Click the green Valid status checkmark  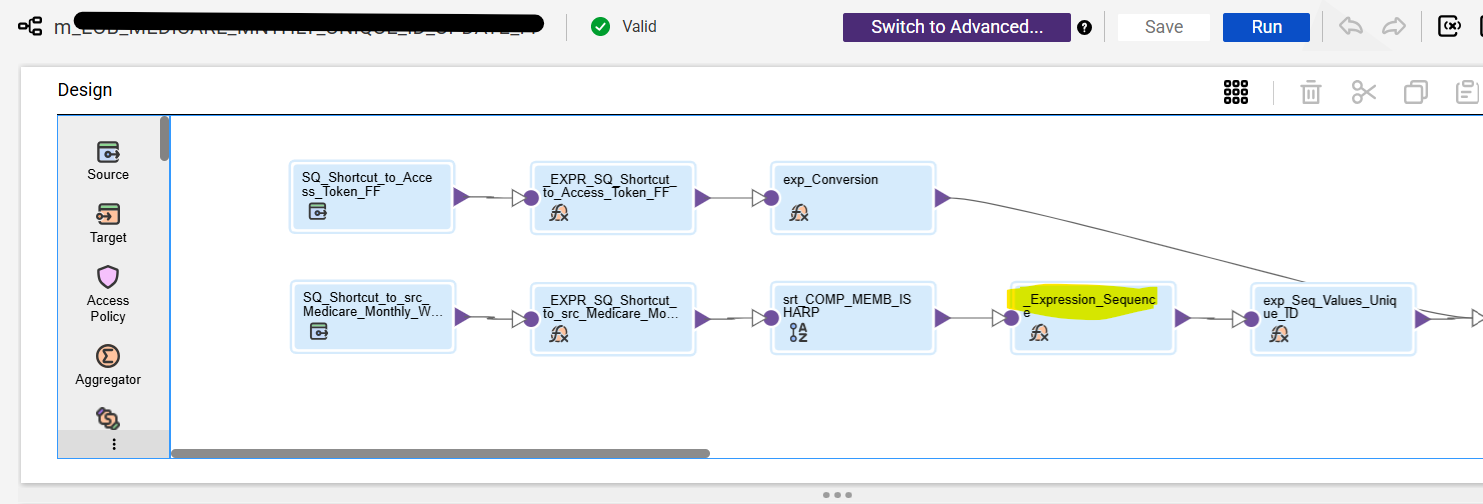(600, 27)
